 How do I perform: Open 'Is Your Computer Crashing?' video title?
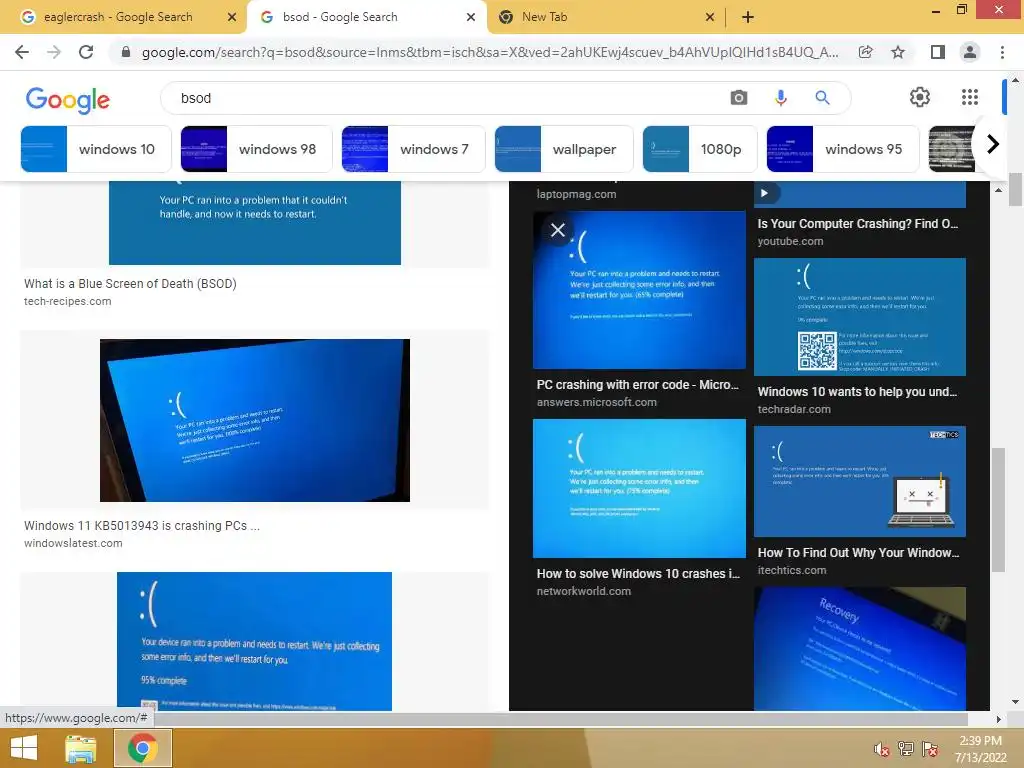point(857,223)
